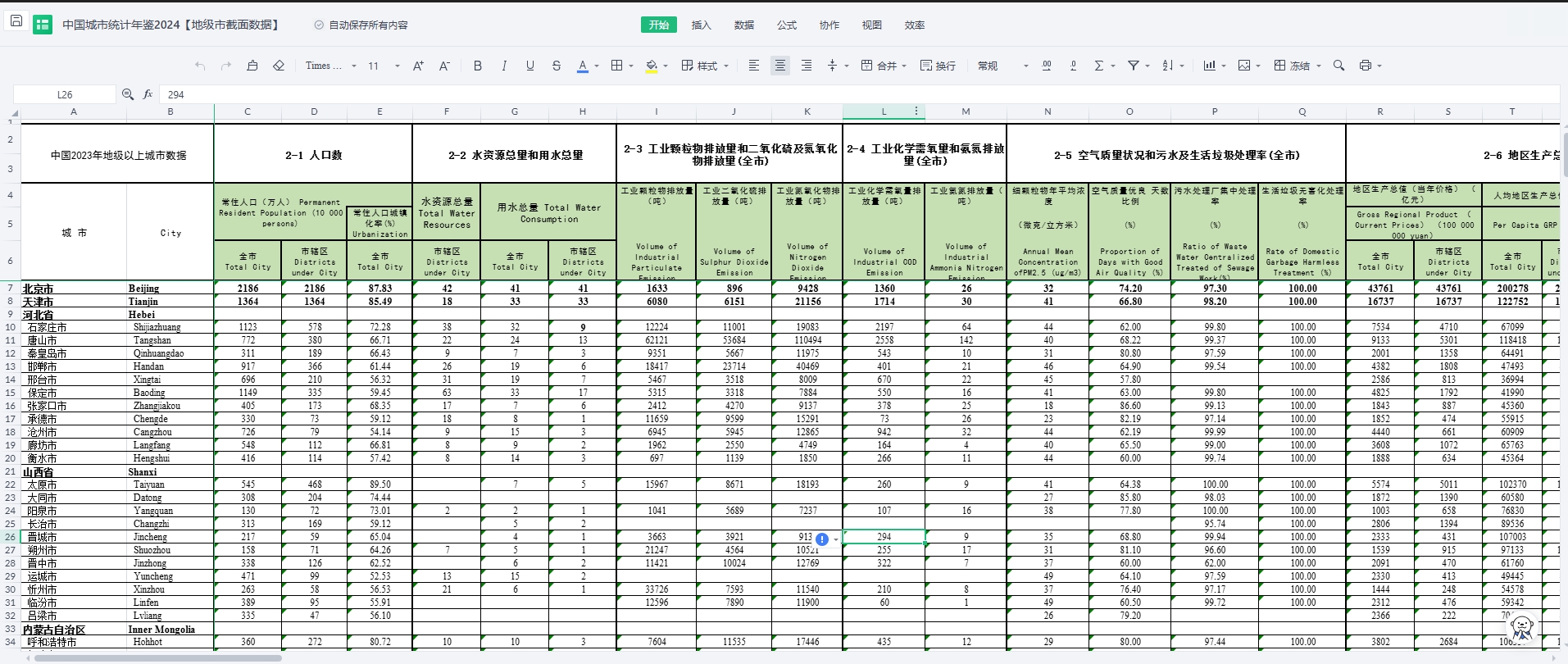Click the blue warning icon in cell K26
The image size is (1568, 664).
coord(822,539)
